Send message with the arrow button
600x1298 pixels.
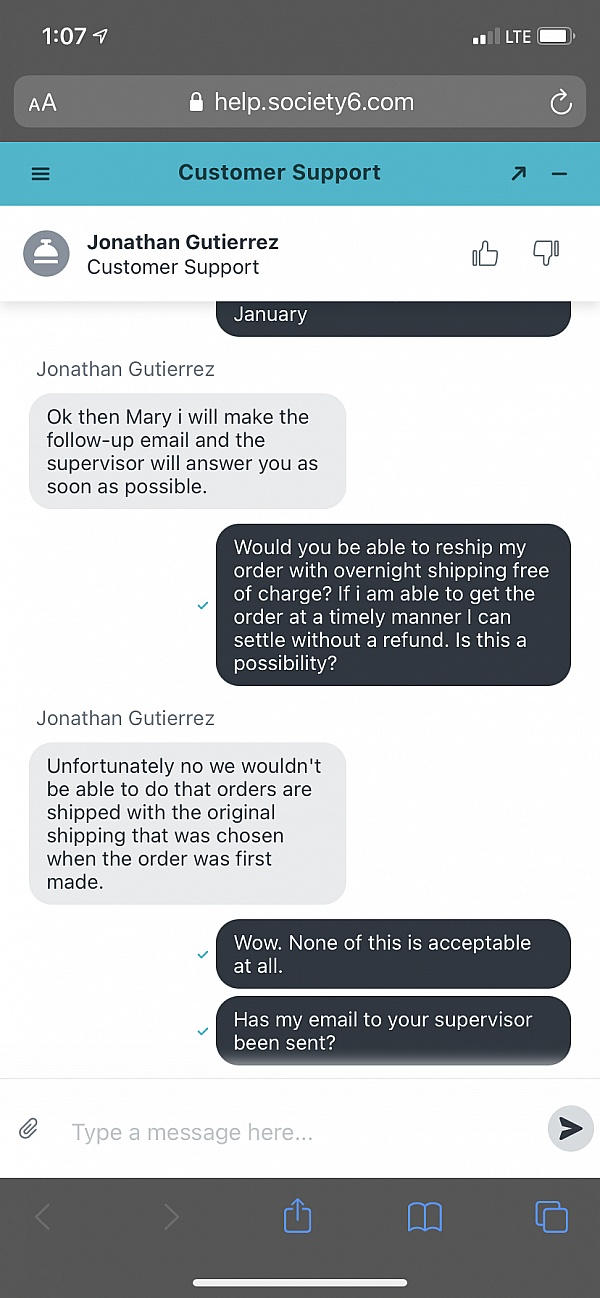[570, 1129]
